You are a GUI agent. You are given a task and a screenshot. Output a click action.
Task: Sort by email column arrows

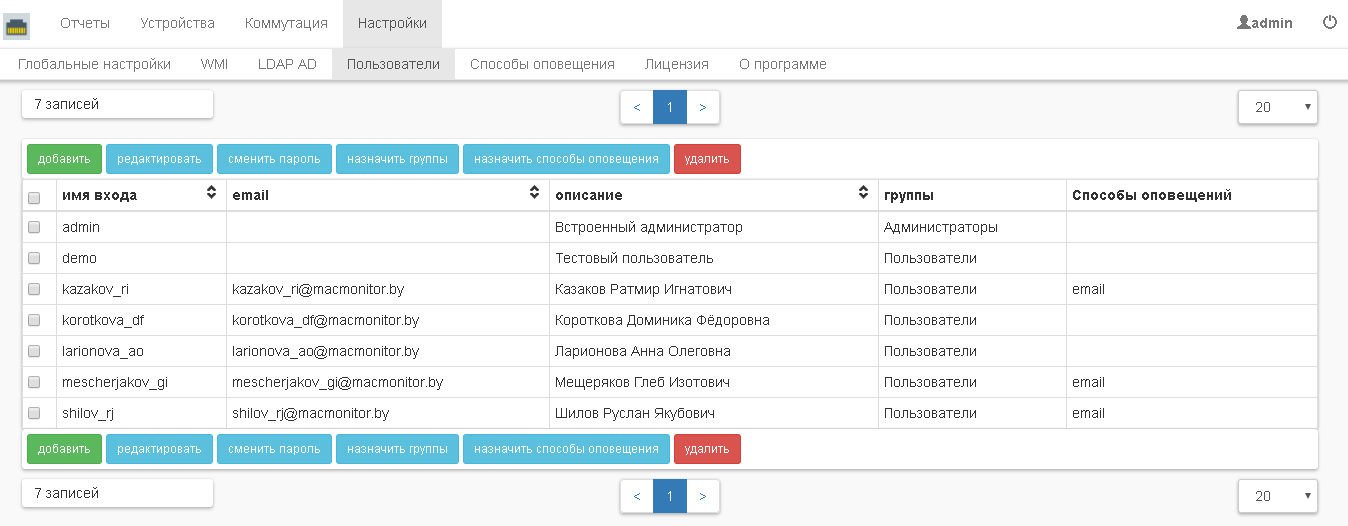tap(534, 194)
